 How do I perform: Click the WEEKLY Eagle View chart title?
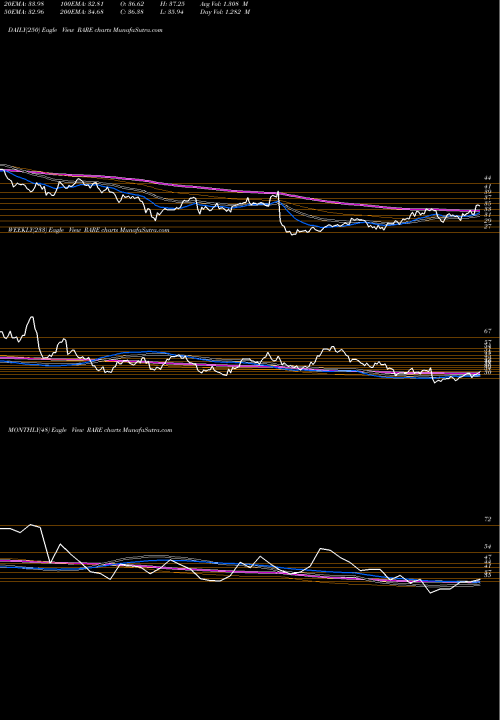pyautogui.click(x=89, y=230)
